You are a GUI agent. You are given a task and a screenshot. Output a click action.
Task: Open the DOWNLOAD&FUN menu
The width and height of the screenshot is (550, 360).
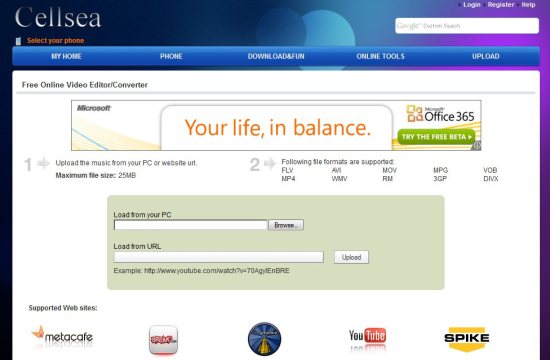point(276,56)
